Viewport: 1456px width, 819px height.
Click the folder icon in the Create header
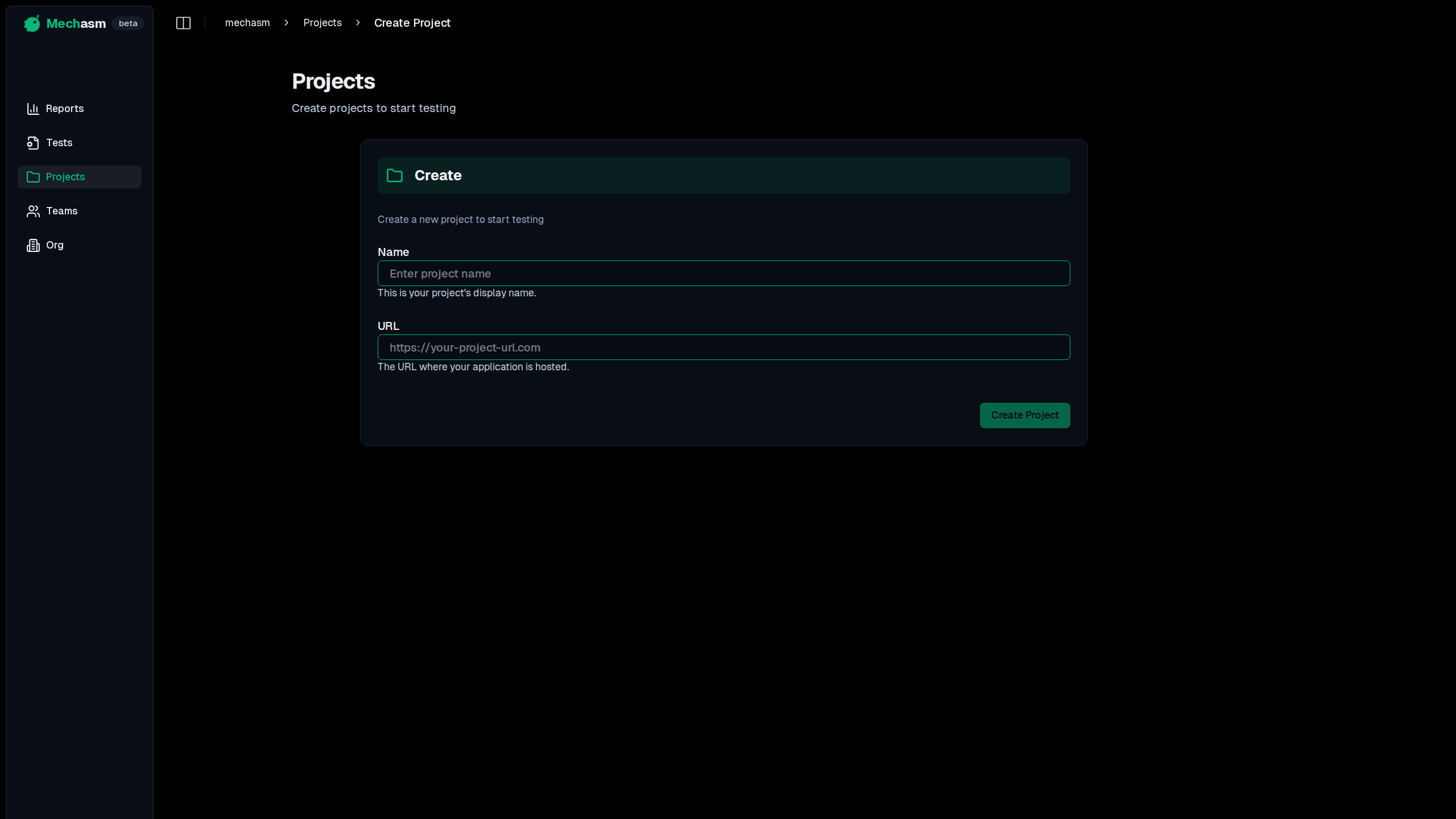pos(394,175)
